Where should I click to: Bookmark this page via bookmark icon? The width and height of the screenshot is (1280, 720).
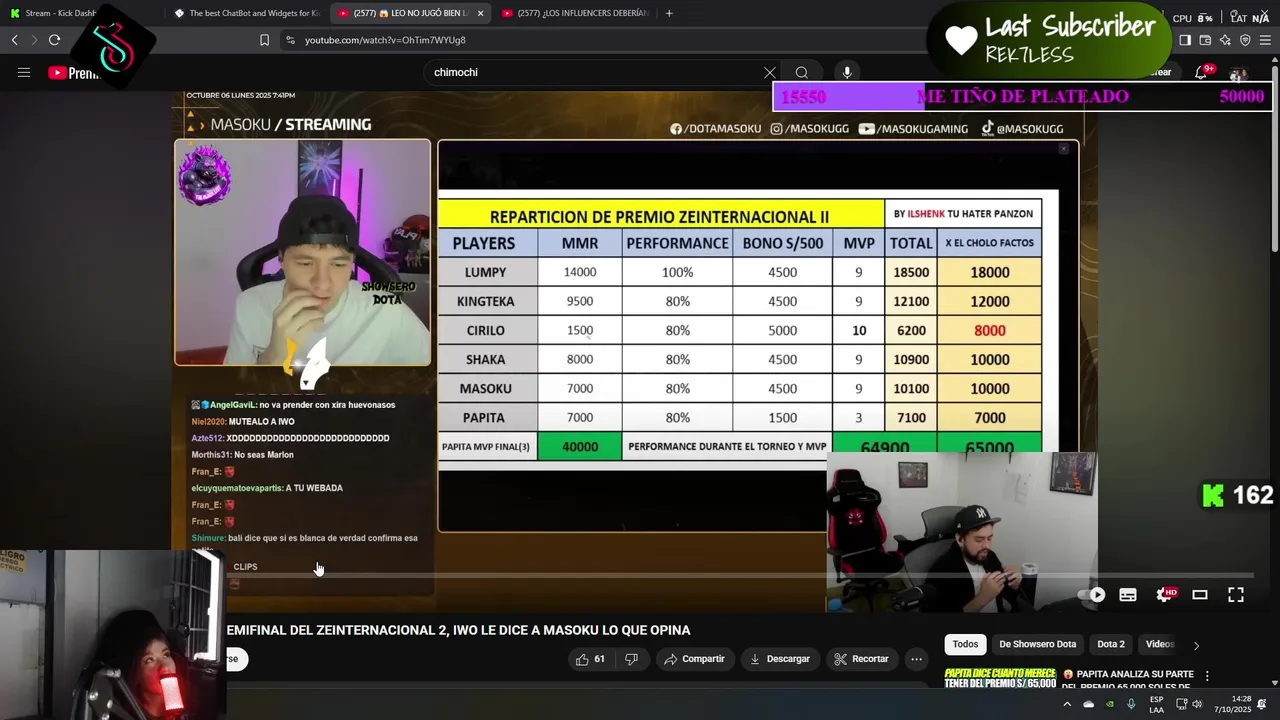coord(264,40)
